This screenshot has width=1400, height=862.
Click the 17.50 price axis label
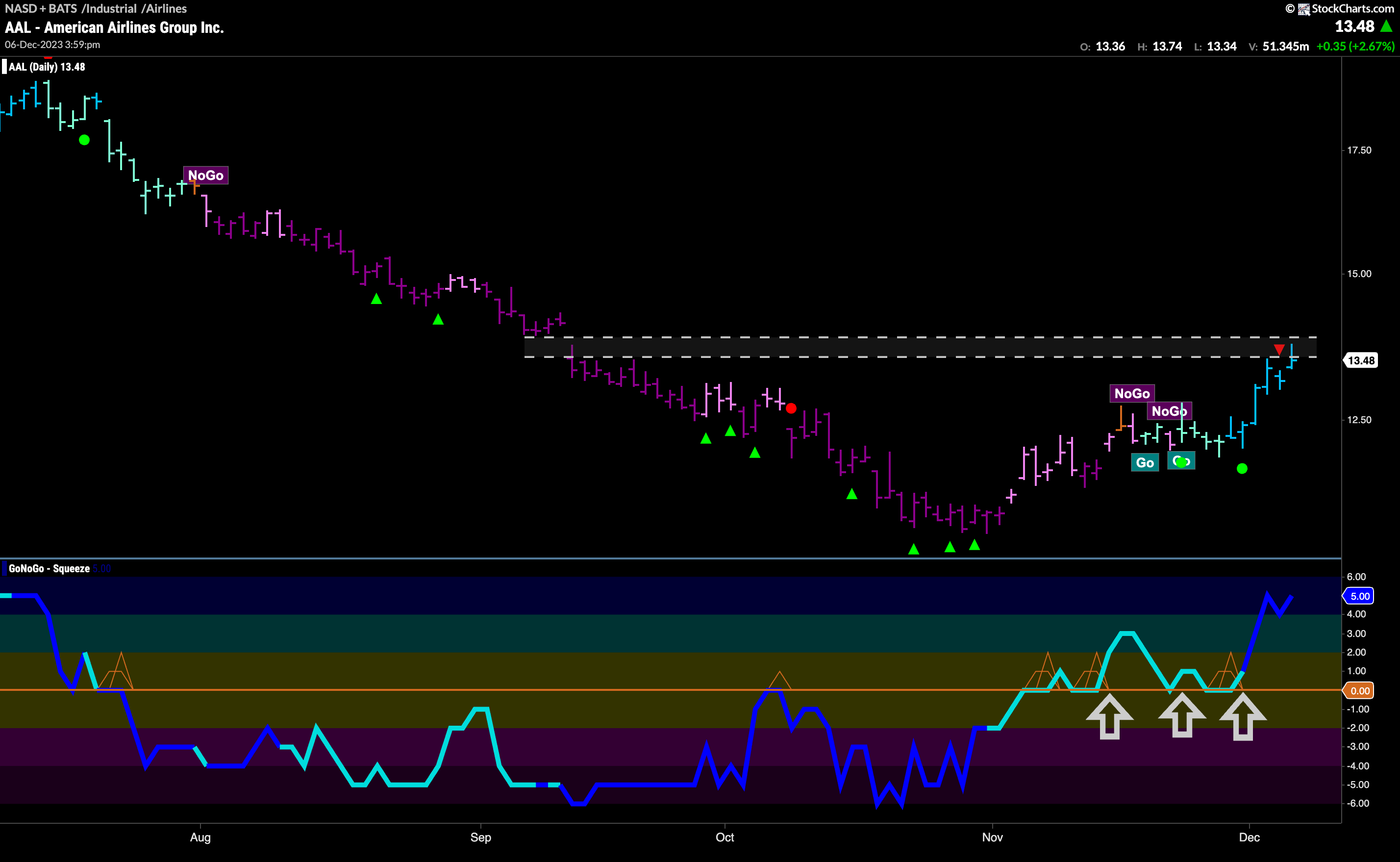click(1359, 150)
